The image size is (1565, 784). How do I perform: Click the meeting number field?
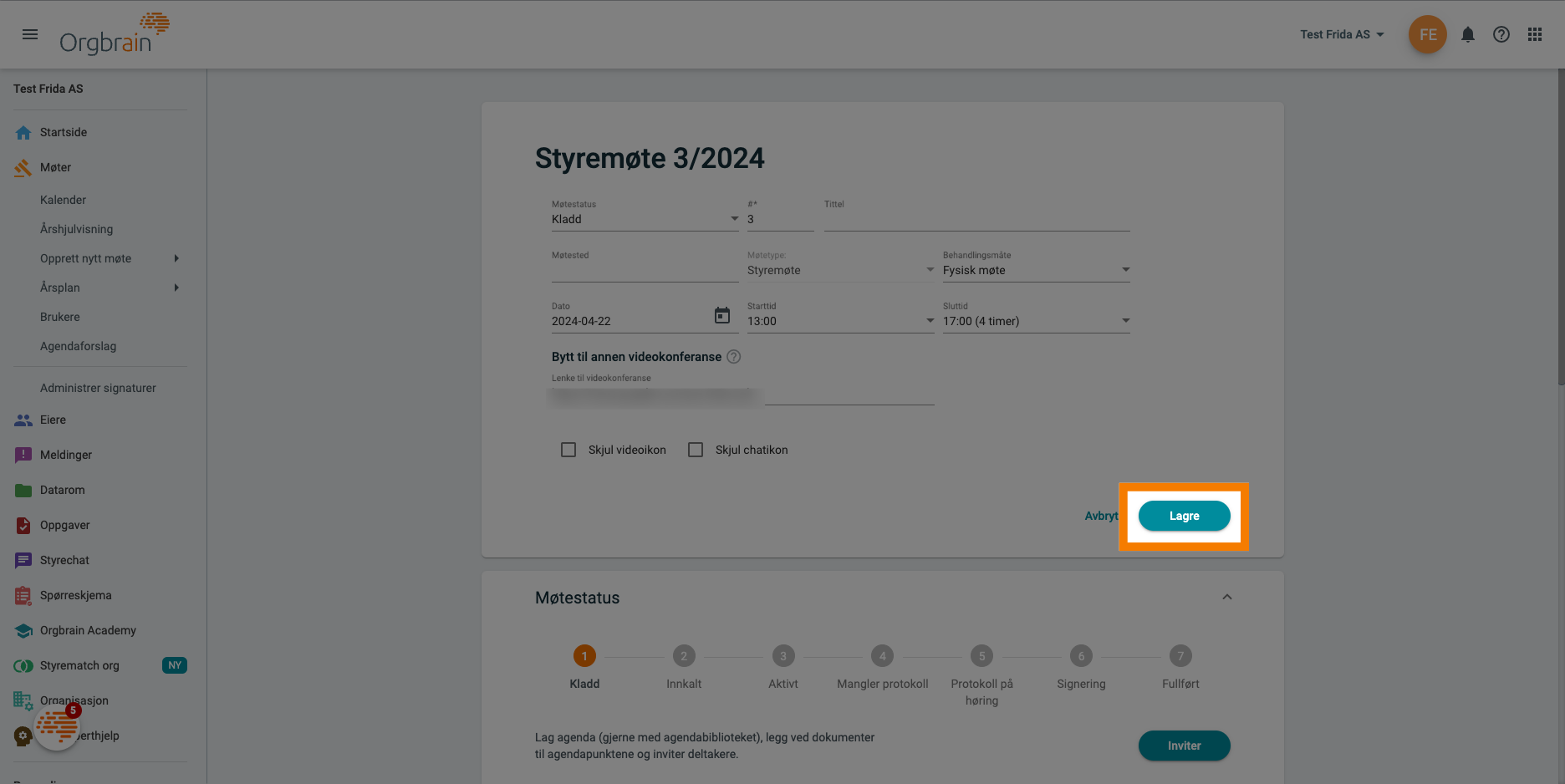click(780, 219)
